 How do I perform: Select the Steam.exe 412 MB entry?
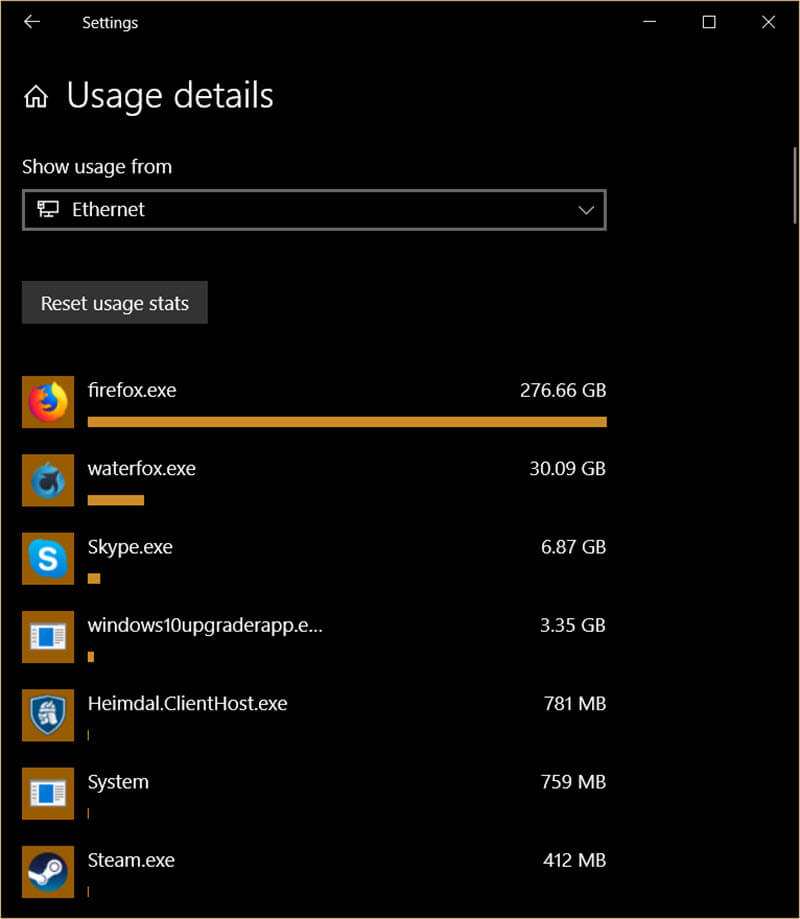point(314,872)
